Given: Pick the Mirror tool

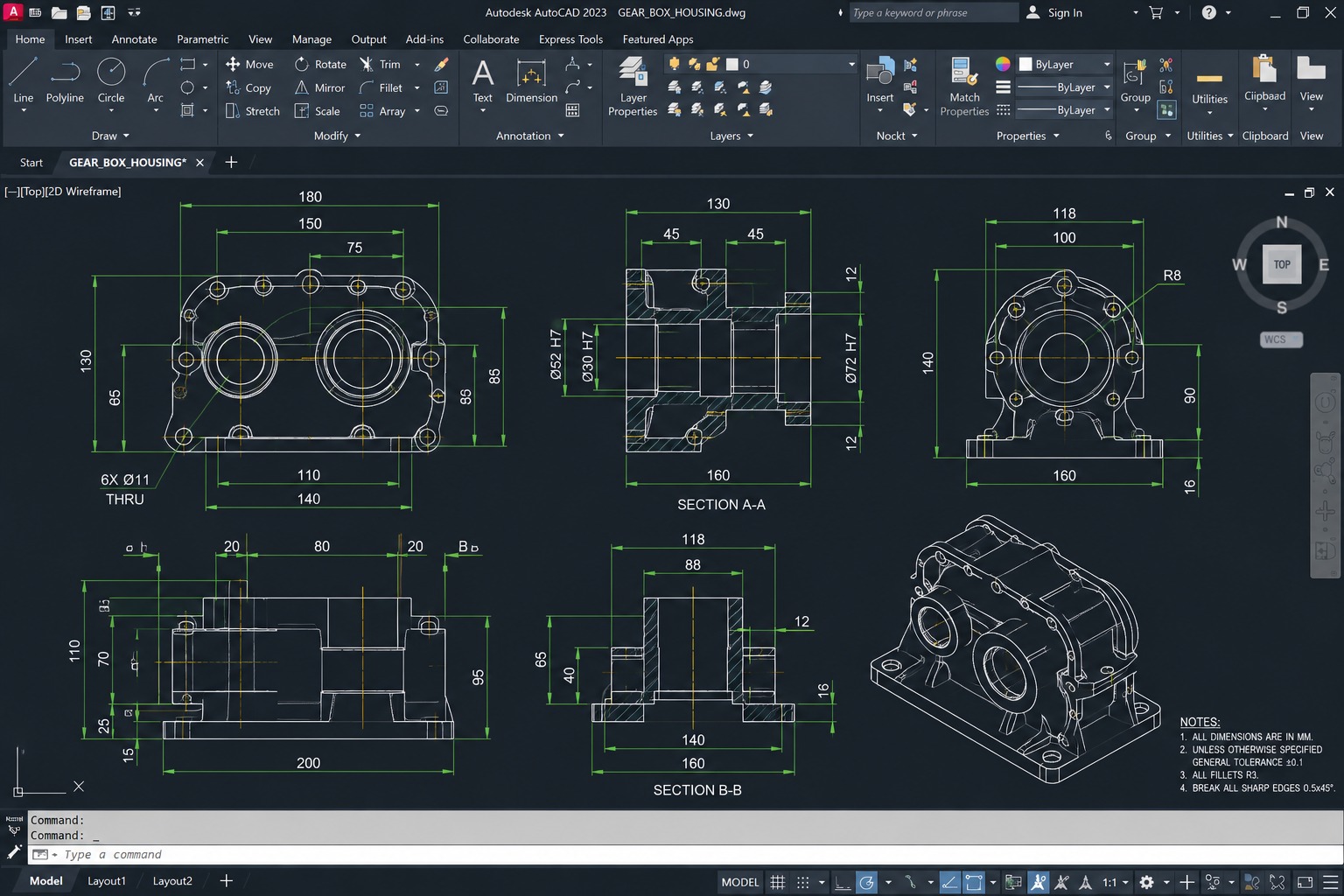Looking at the screenshot, I should pos(319,87).
